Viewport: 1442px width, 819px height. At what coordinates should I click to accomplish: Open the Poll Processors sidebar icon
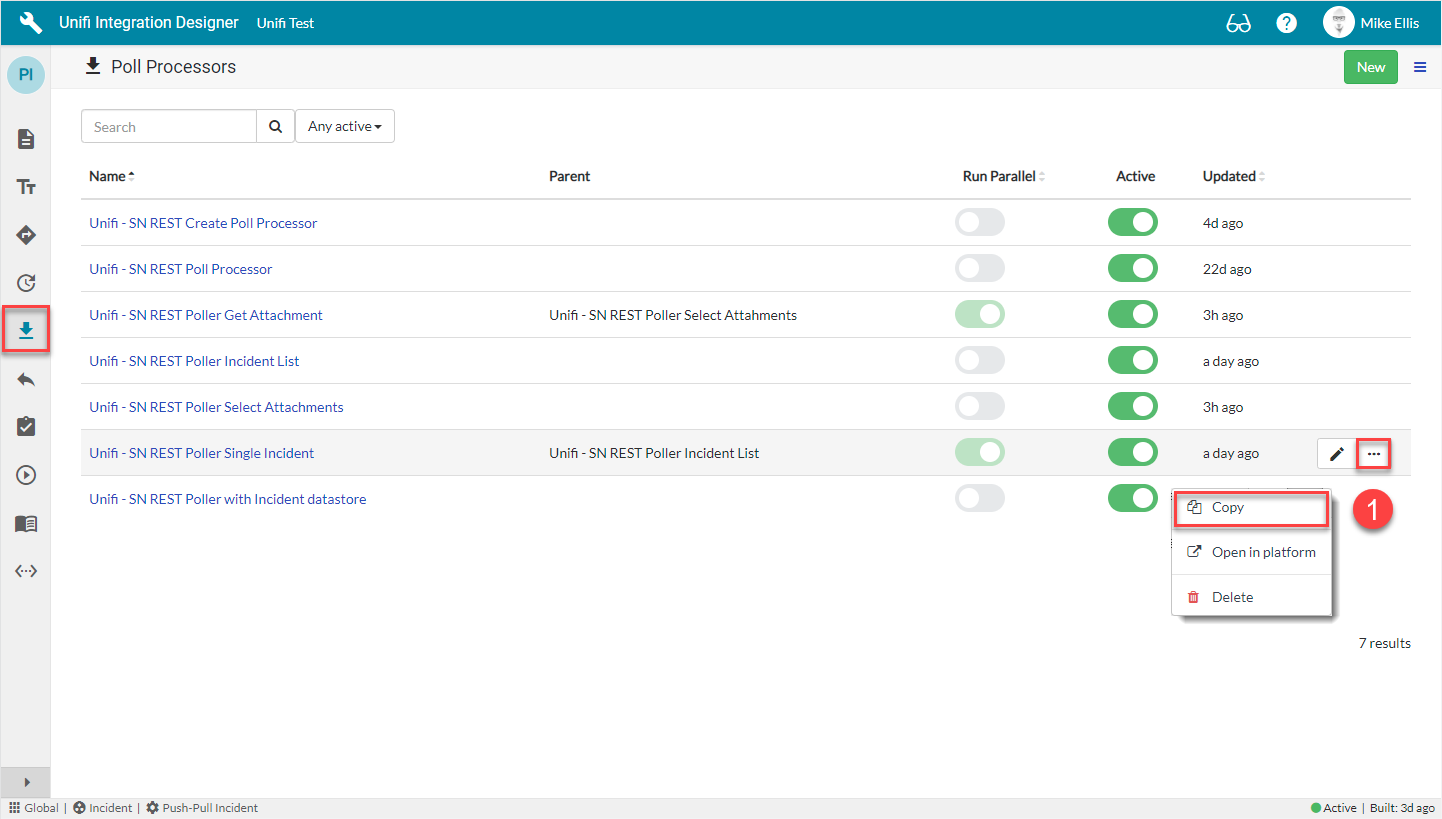pos(25,328)
